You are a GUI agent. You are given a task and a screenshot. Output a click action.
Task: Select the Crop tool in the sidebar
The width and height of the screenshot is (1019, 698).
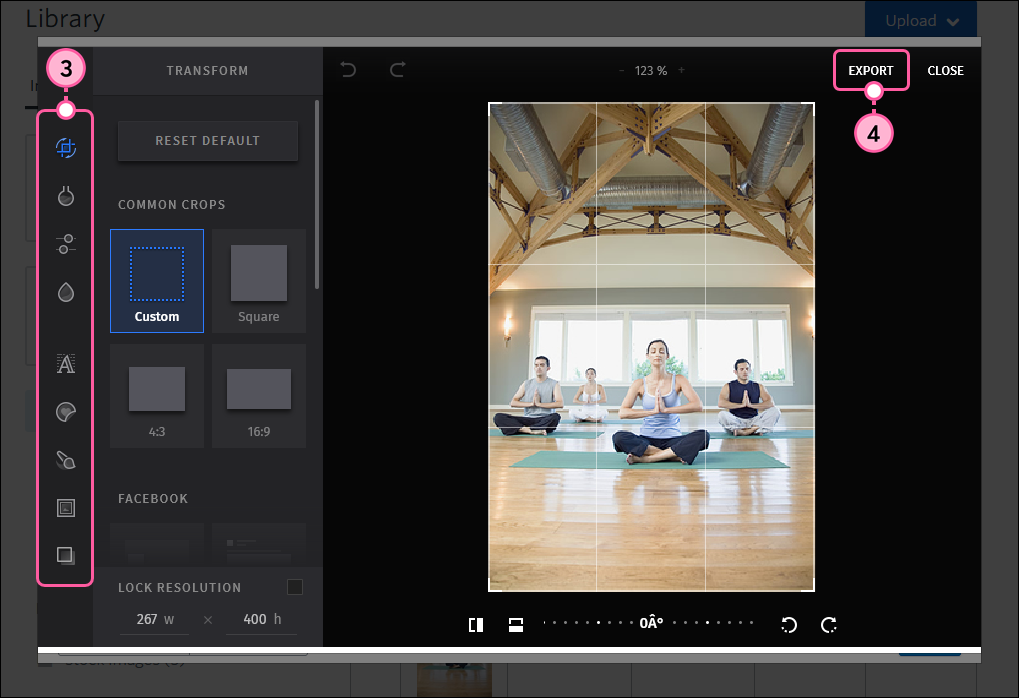[64, 147]
